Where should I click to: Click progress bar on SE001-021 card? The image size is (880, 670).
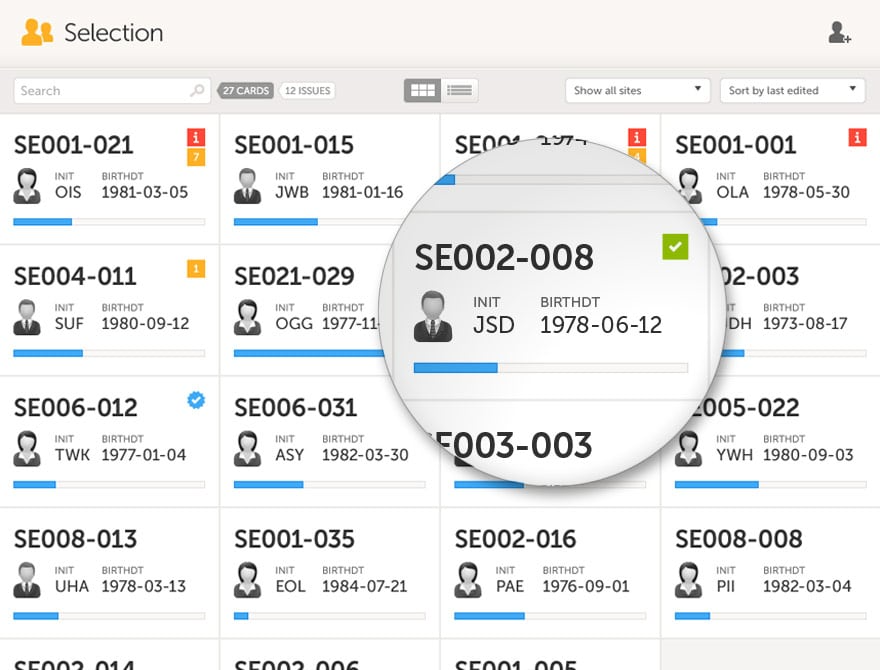(x=109, y=222)
